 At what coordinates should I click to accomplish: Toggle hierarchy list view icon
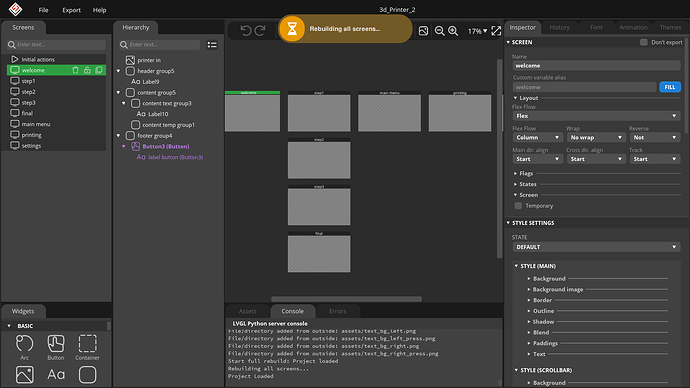212,45
